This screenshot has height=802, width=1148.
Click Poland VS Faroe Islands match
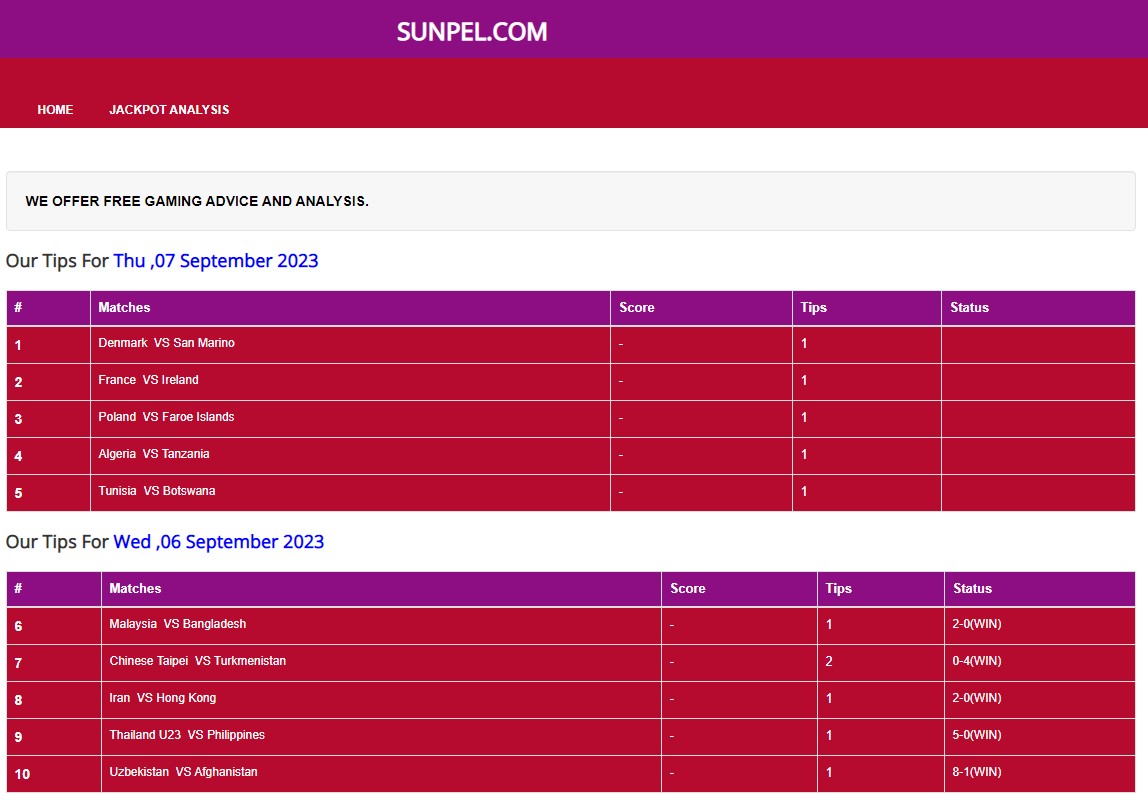[166, 417]
